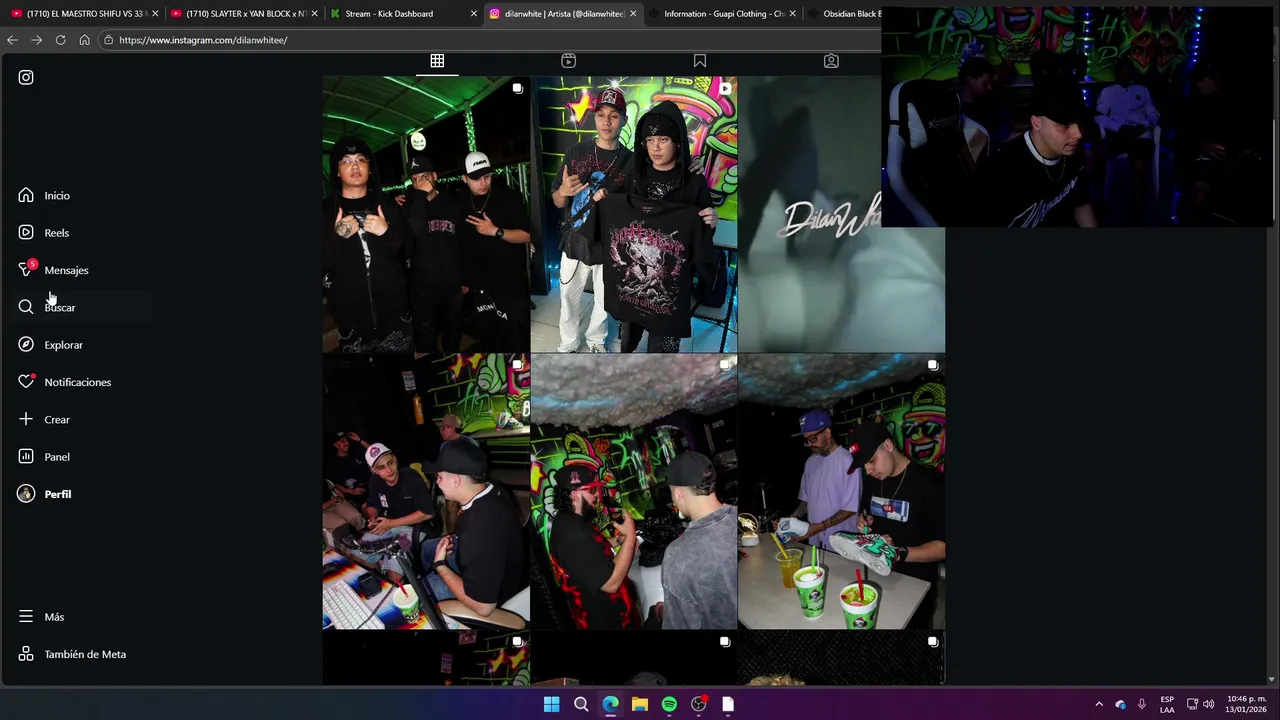Open post of two men under cloud ceiling
Image resolution: width=1280 pixels, height=720 pixels.
point(634,491)
